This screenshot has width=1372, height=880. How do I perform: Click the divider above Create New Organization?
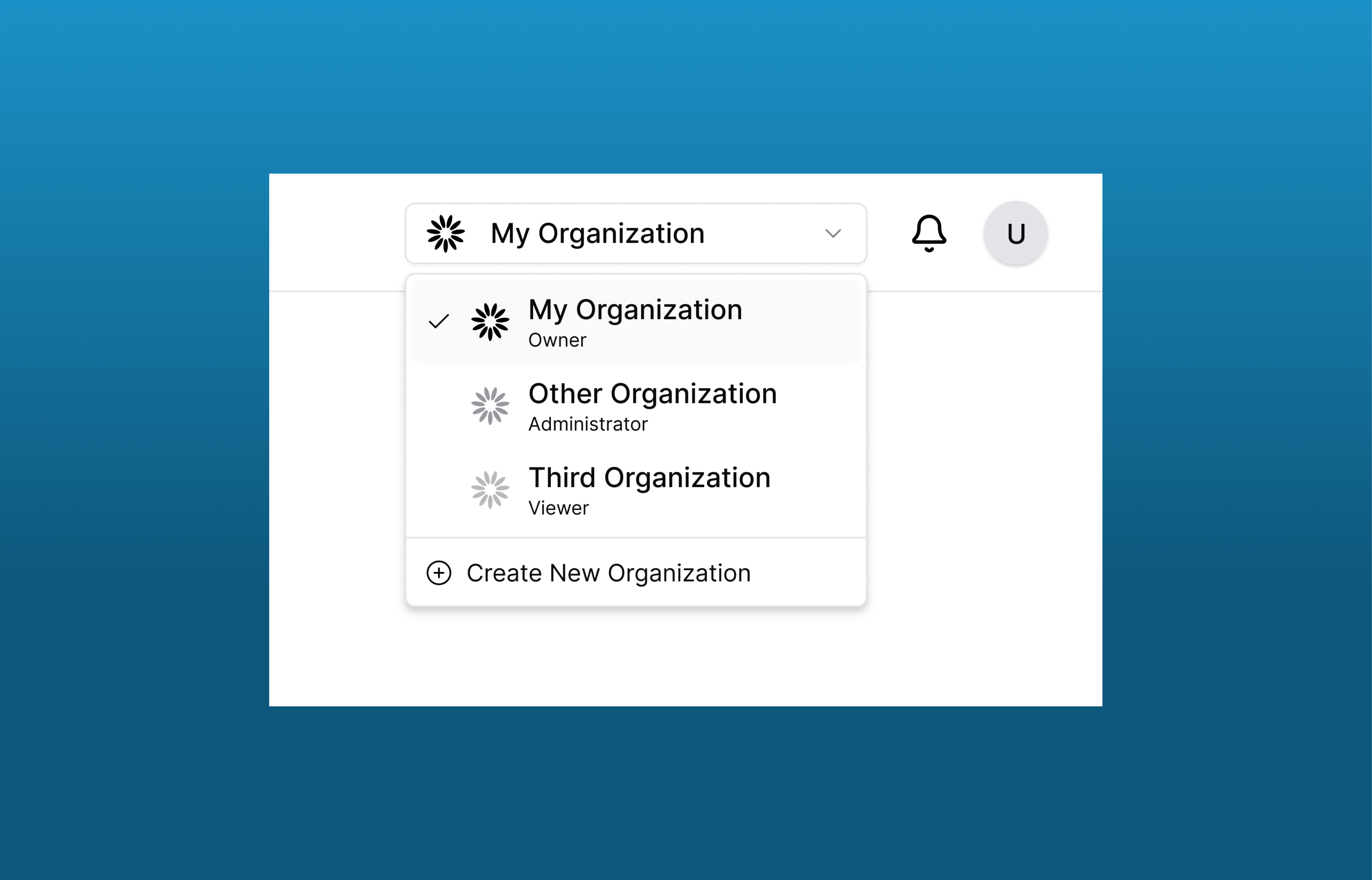point(636,538)
